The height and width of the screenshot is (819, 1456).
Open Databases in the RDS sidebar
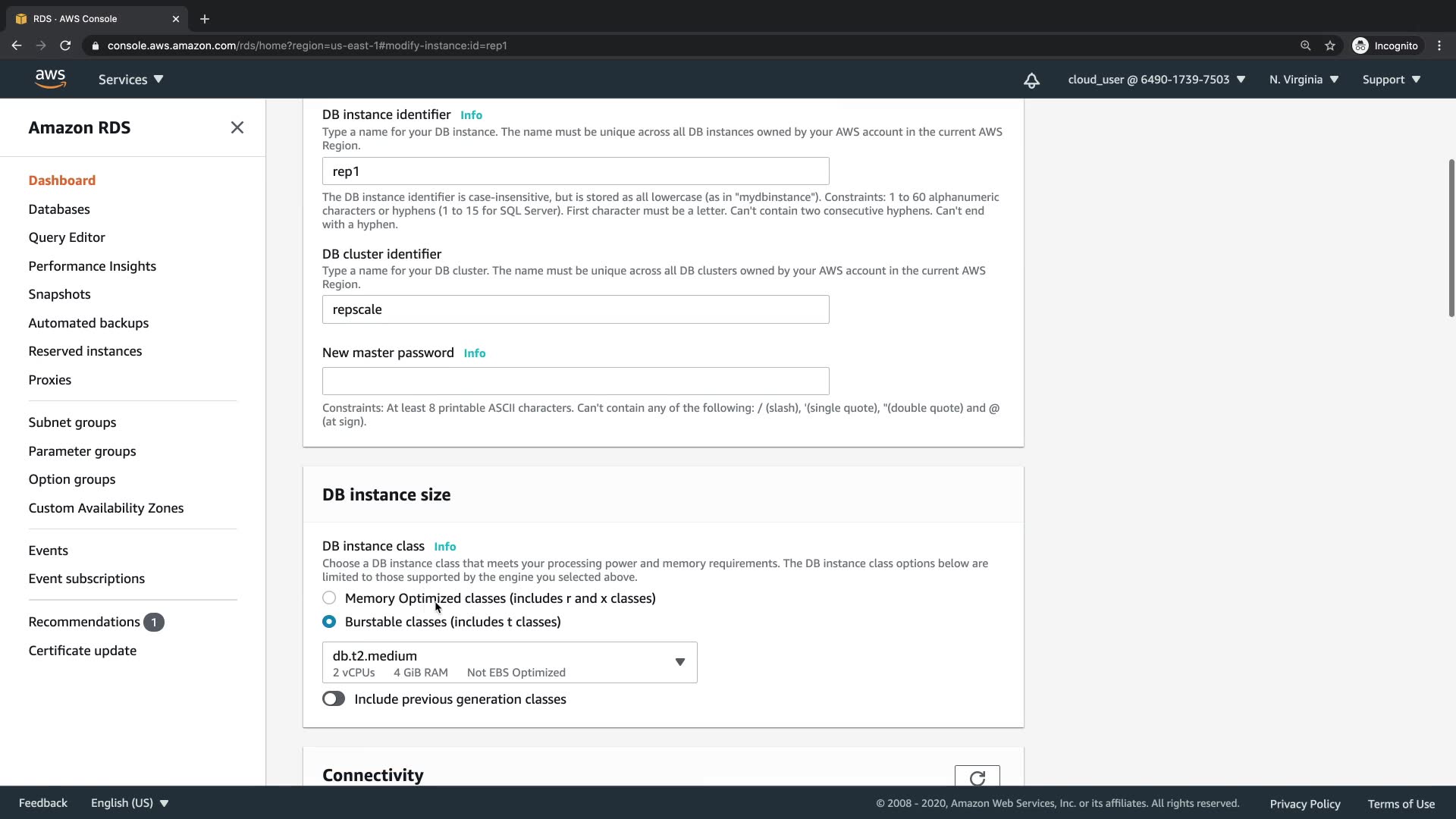coord(59,209)
